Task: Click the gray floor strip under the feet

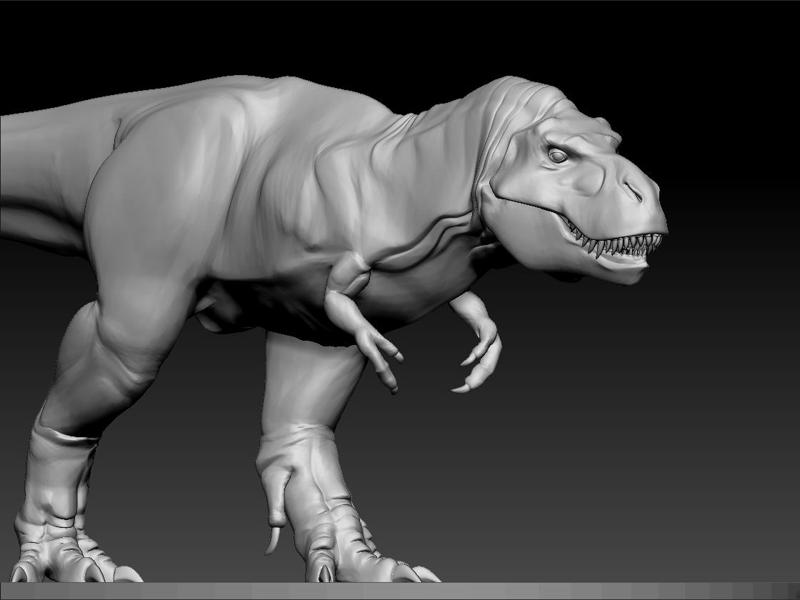Action: [400, 591]
